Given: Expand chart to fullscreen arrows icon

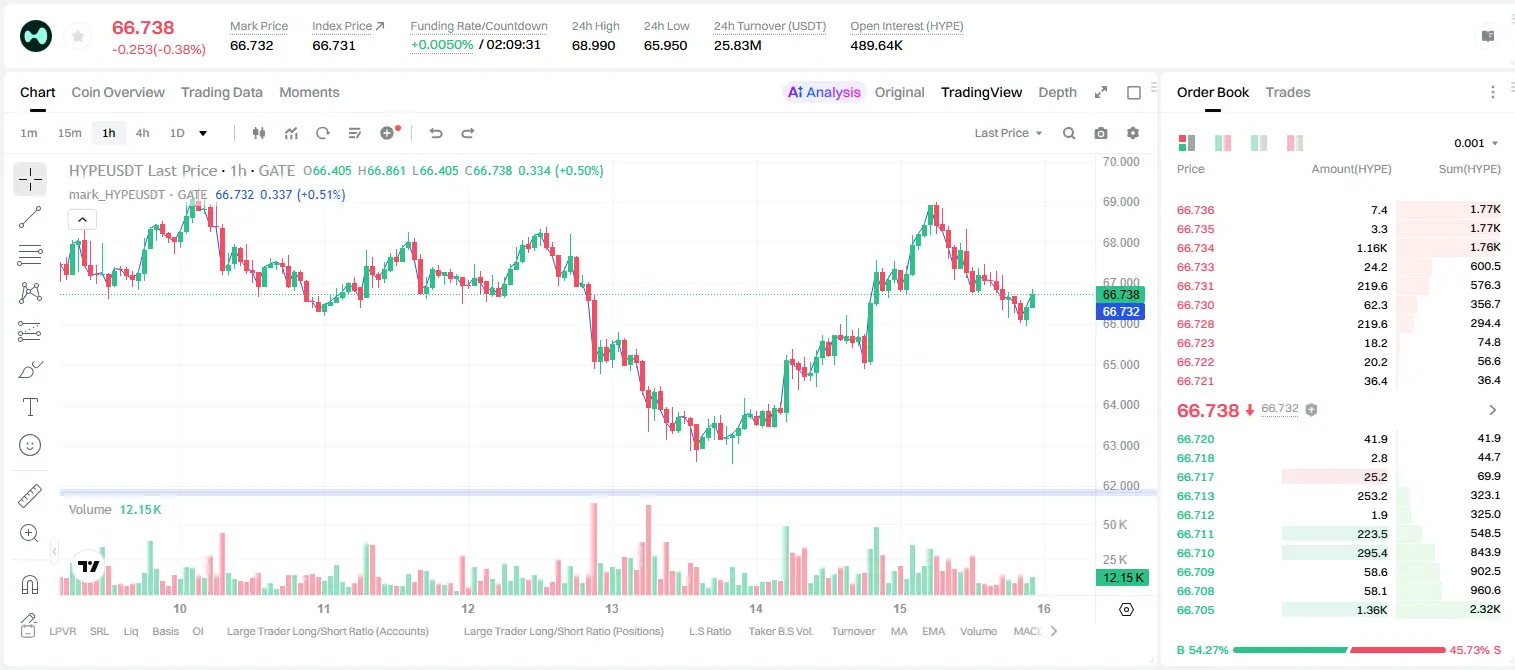Looking at the screenshot, I should click(x=1101, y=92).
